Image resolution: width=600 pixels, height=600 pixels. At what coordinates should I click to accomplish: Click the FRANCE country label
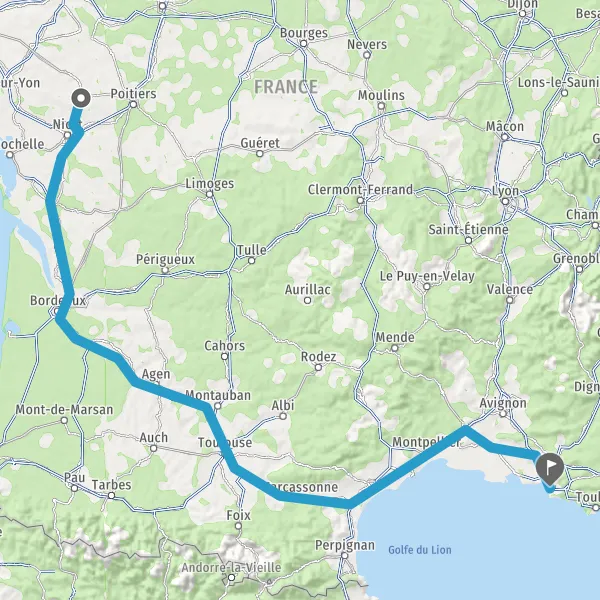286,86
